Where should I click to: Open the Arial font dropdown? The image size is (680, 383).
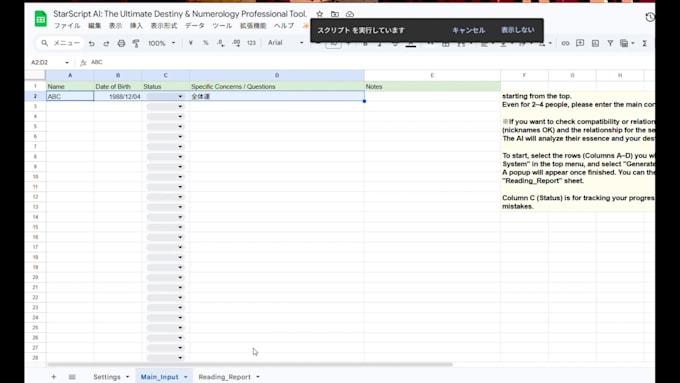[285, 43]
